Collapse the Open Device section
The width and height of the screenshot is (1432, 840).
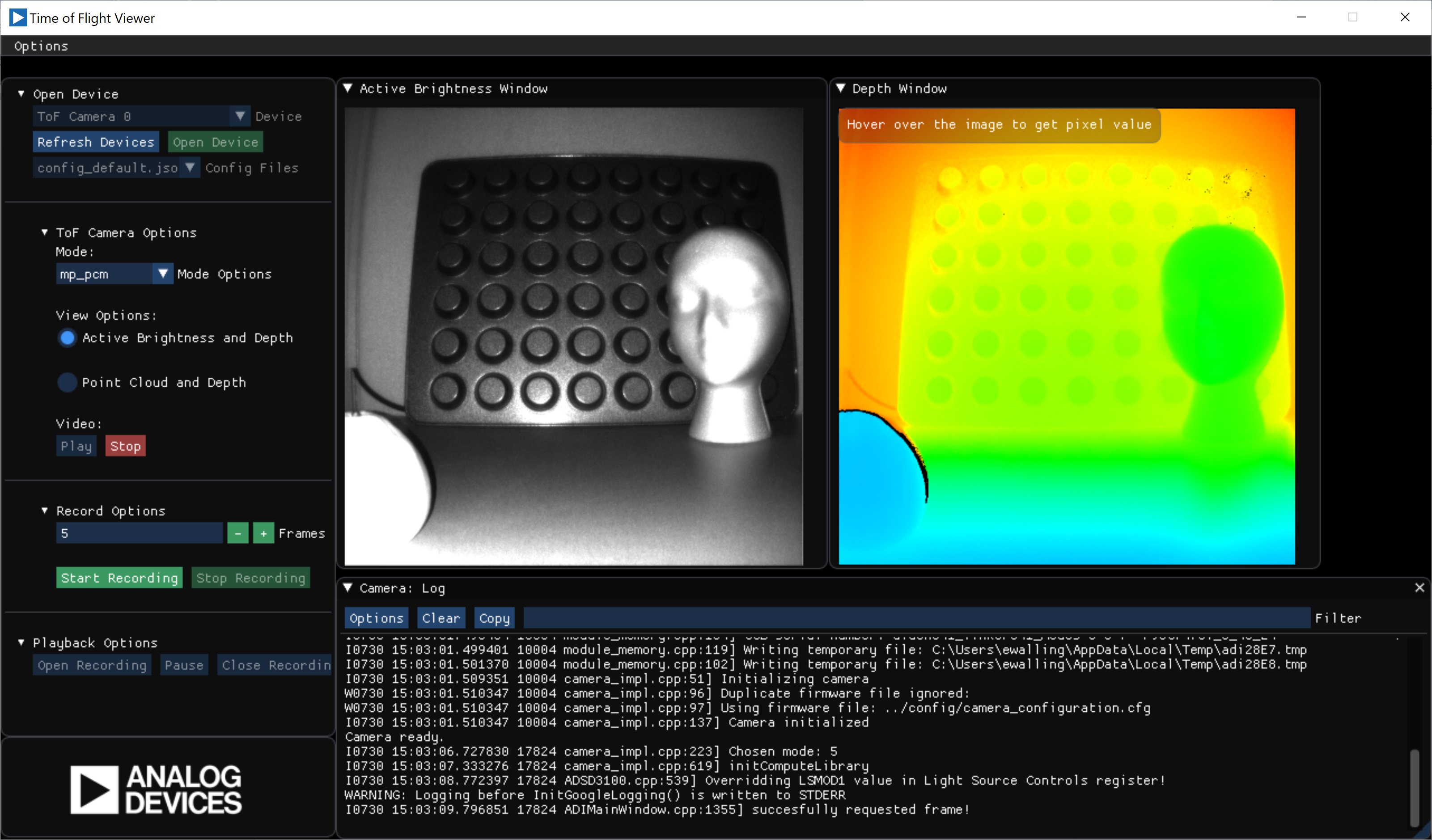coord(21,94)
